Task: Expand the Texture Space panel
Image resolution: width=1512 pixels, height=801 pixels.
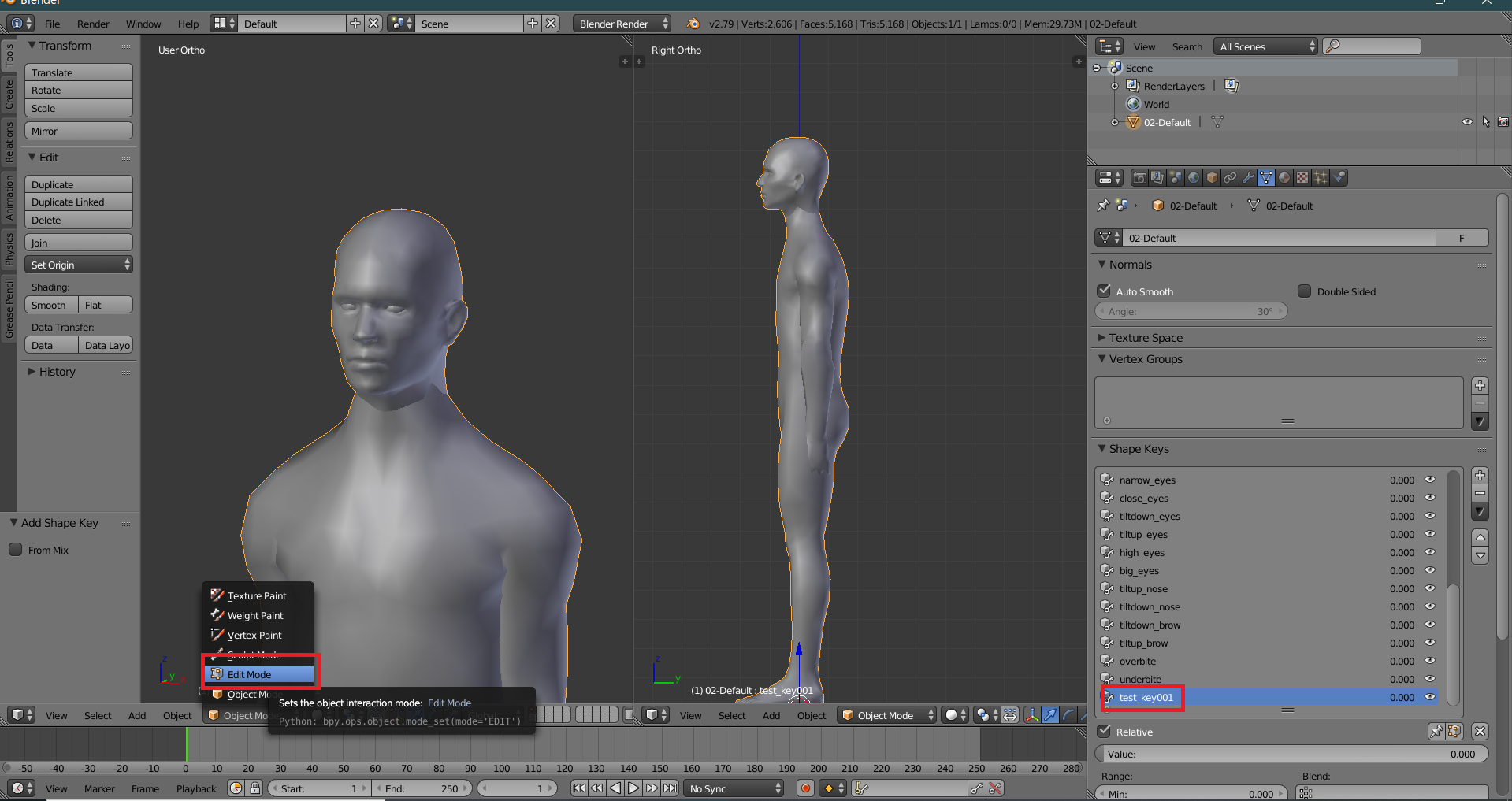Action: point(1145,338)
